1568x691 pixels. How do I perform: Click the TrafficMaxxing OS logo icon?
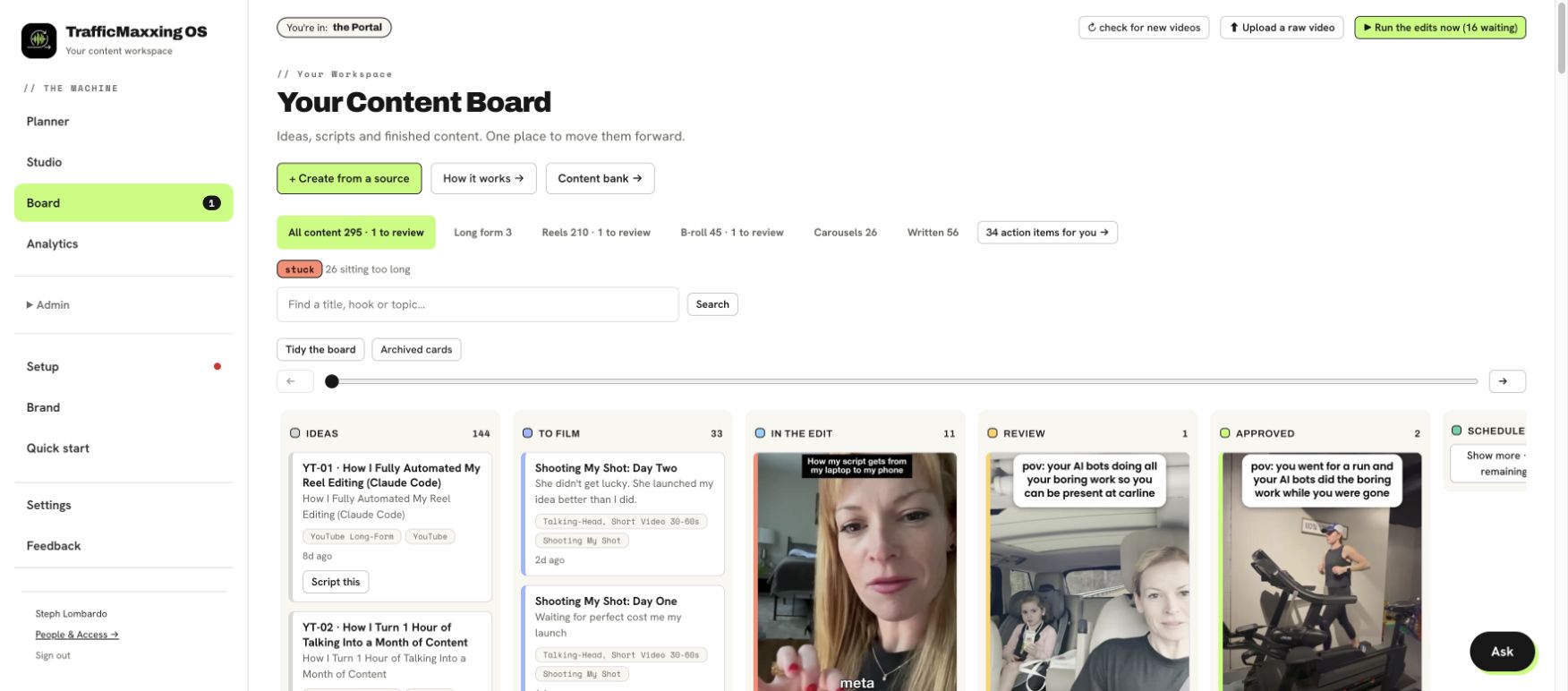click(x=38, y=40)
